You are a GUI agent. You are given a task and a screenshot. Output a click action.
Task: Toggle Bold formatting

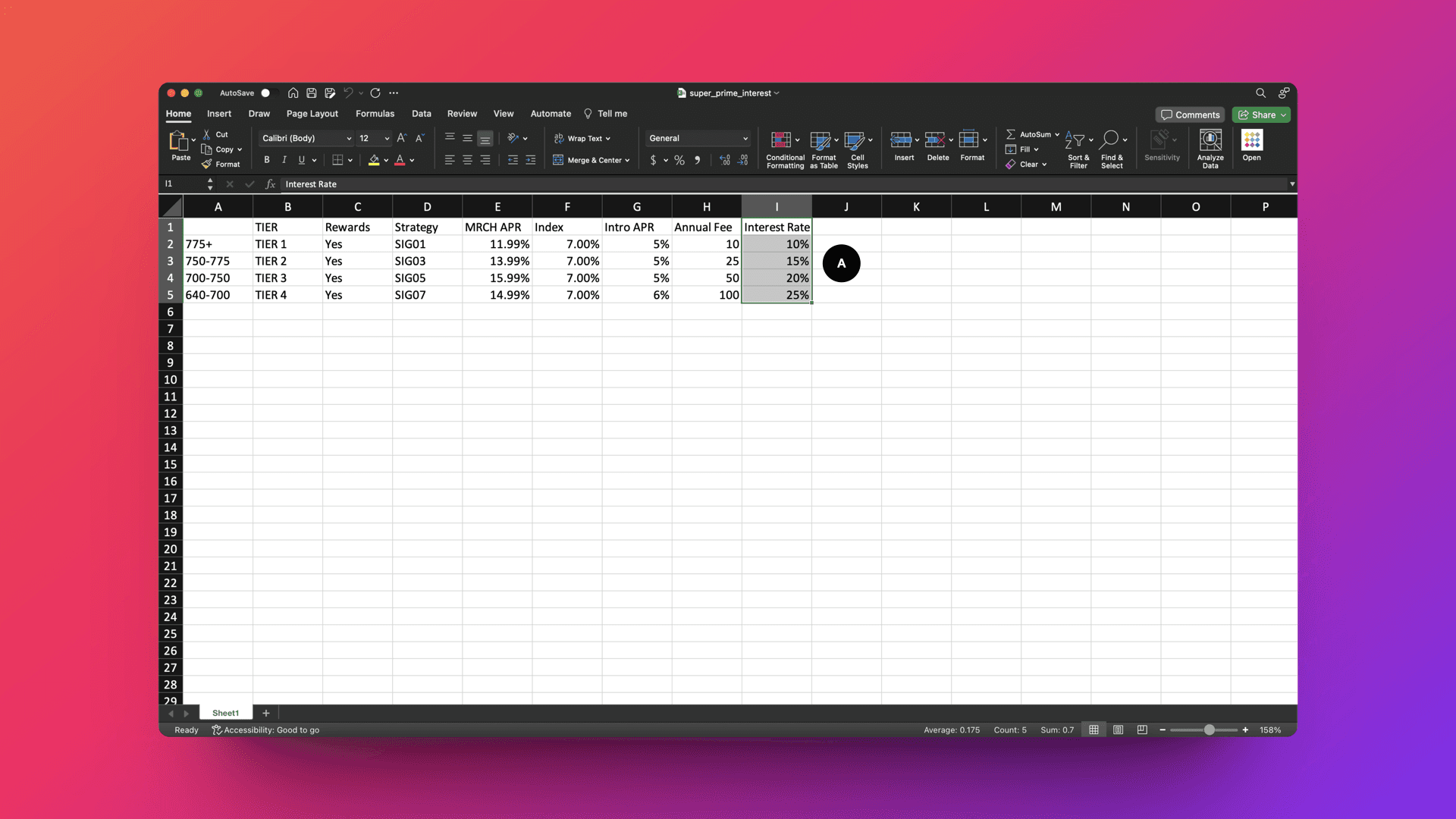[267, 160]
